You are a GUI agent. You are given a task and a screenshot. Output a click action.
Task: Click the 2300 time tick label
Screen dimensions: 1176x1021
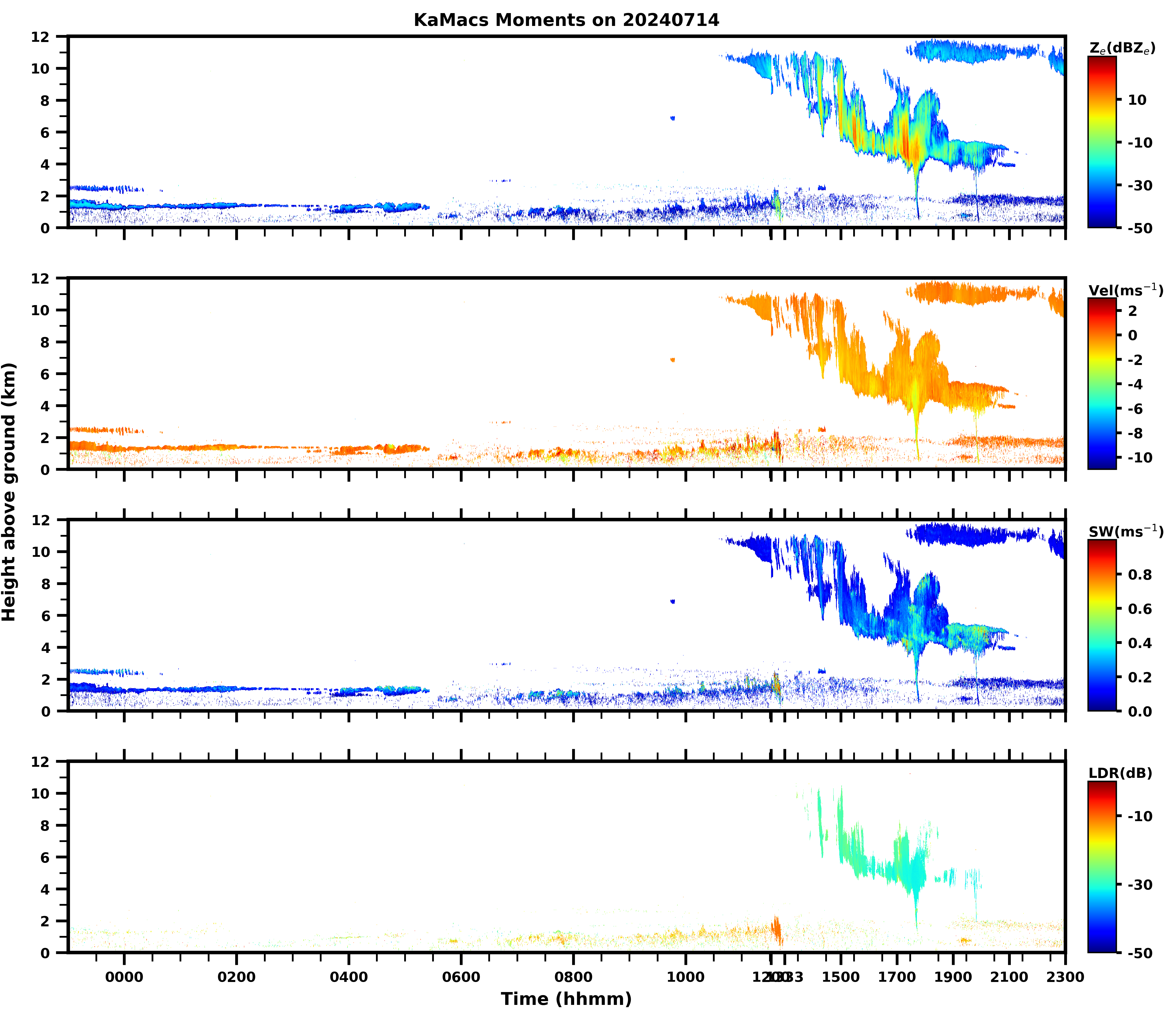pyautogui.click(x=1065, y=978)
